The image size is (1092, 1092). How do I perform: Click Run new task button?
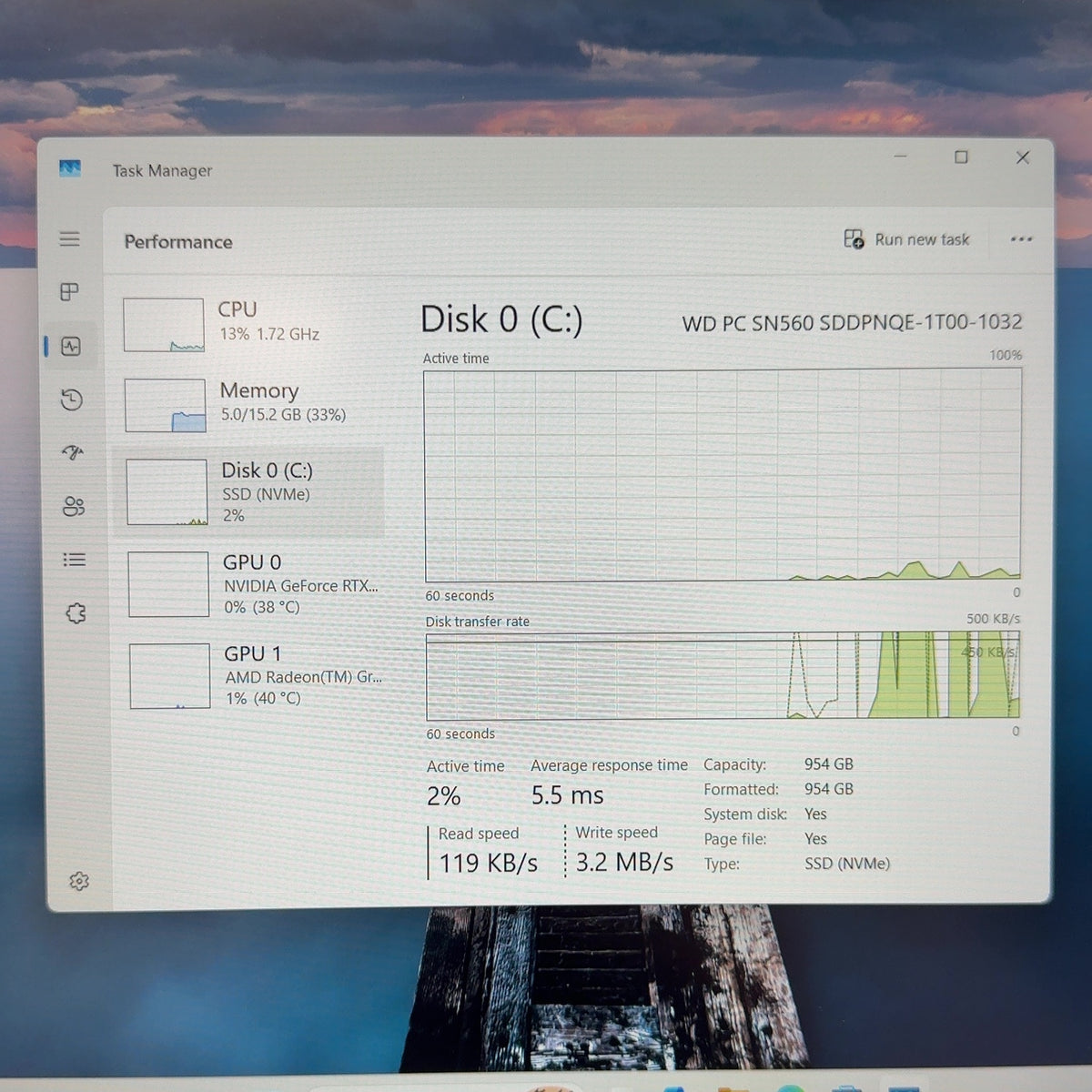(906, 239)
